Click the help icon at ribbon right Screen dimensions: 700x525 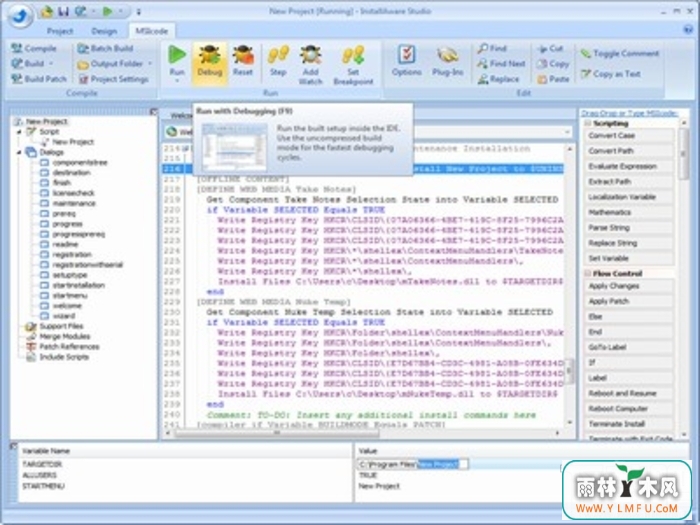[x=688, y=29]
